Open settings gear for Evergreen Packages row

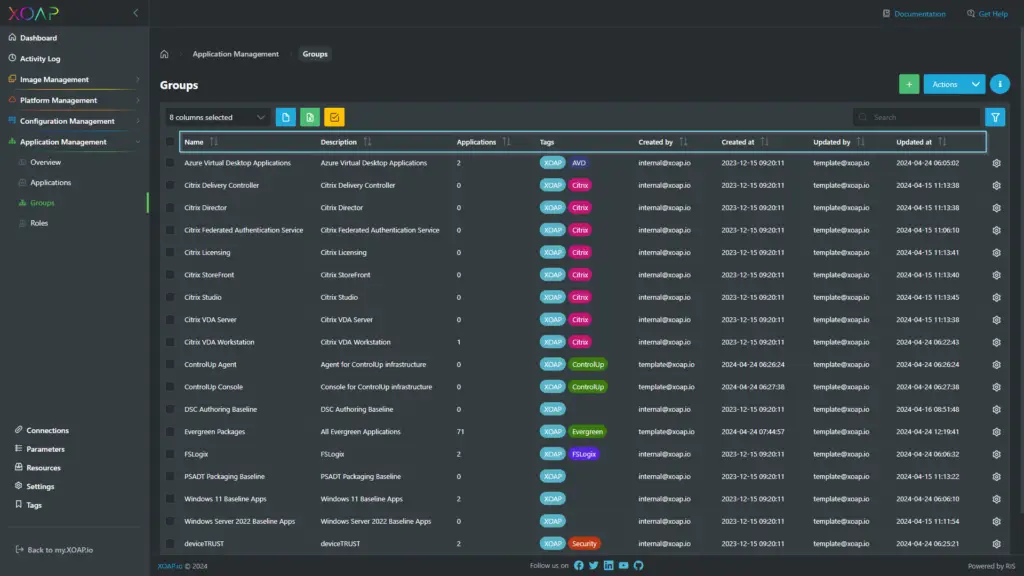click(996, 432)
